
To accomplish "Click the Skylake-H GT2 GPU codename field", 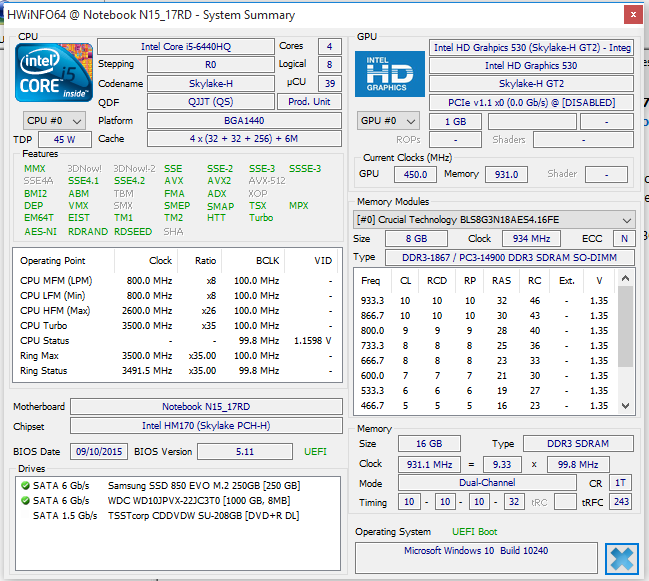I will (531, 84).
